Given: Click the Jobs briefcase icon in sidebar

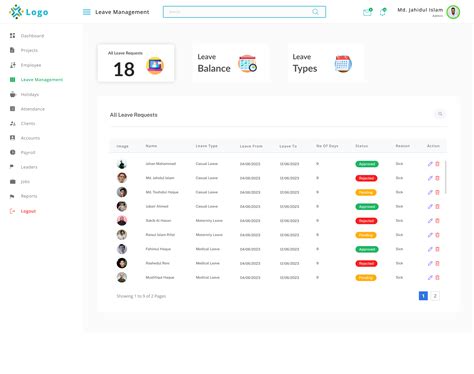Looking at the screenshot, I should pyautogui.click(x=13, y=182).
